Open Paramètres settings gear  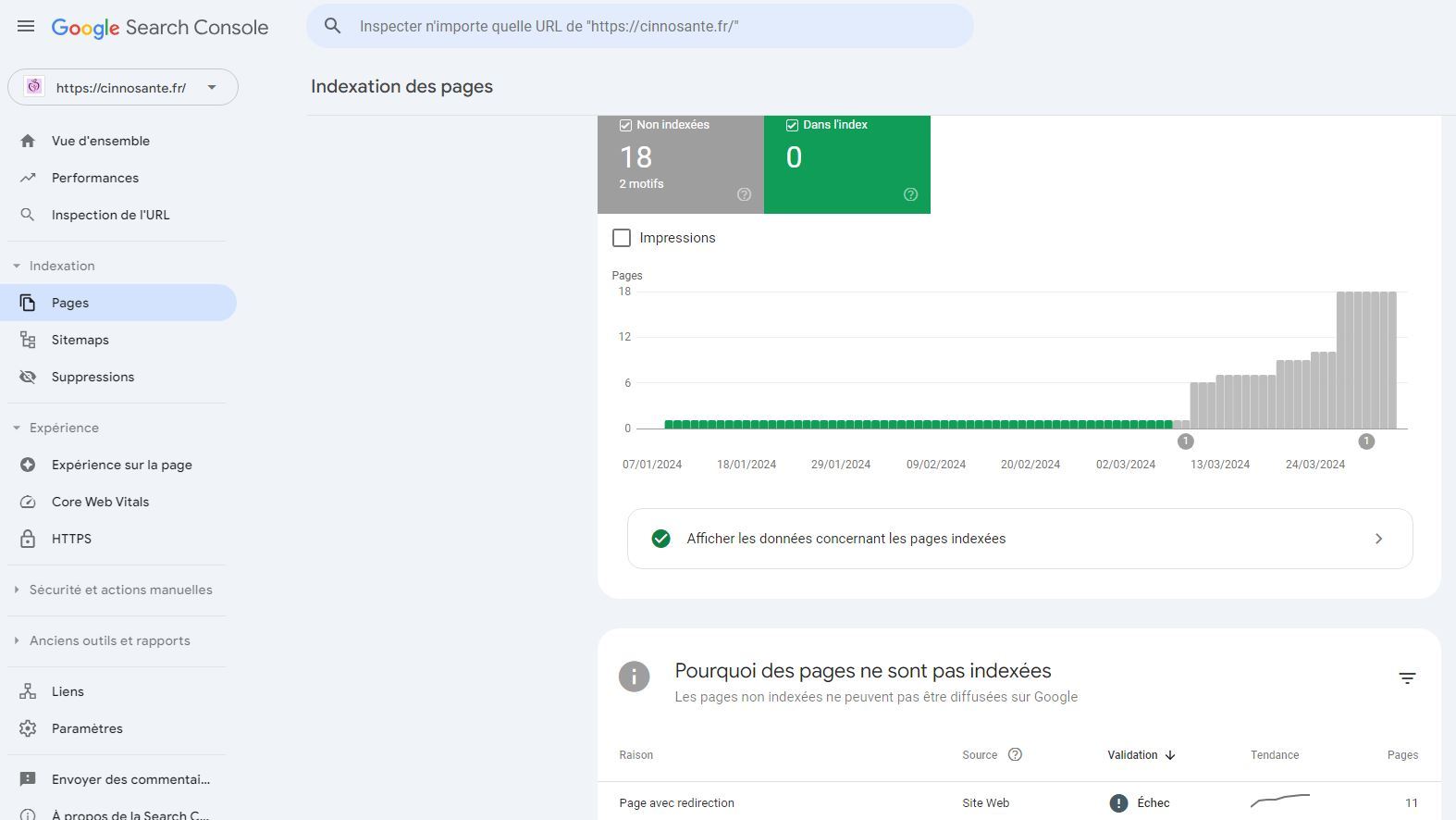tap(87, 728)
